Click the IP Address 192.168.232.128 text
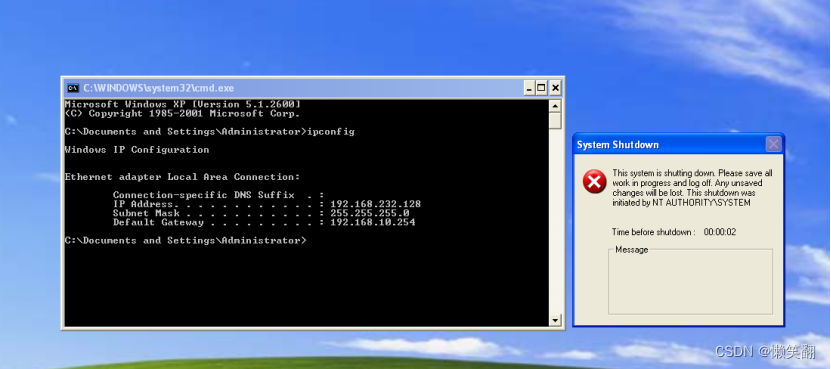The width and height of the screenshot is (831, 369). point(375,204)
